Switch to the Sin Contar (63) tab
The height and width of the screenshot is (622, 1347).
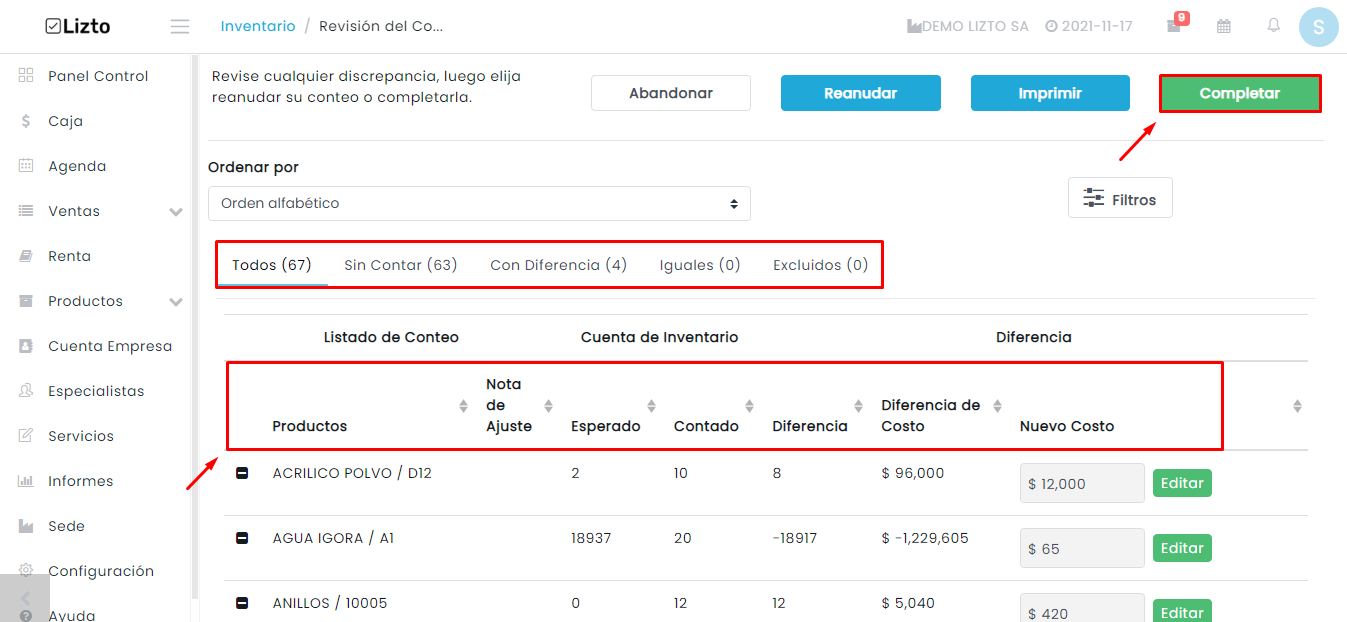400,265
